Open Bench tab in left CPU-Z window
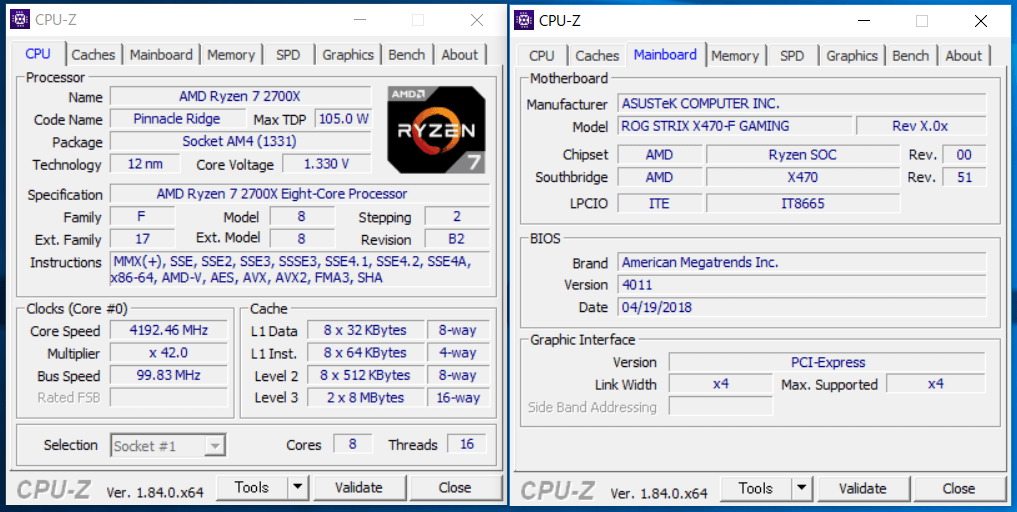Screen dimensions: 1017x512 (407, 55)
